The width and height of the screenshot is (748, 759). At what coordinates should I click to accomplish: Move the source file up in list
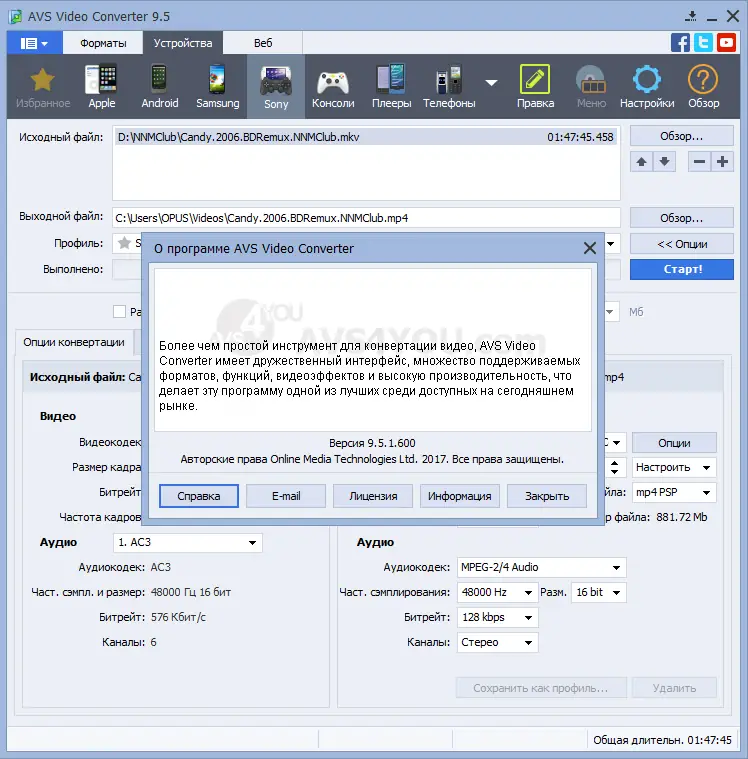(x=641, y=162)
